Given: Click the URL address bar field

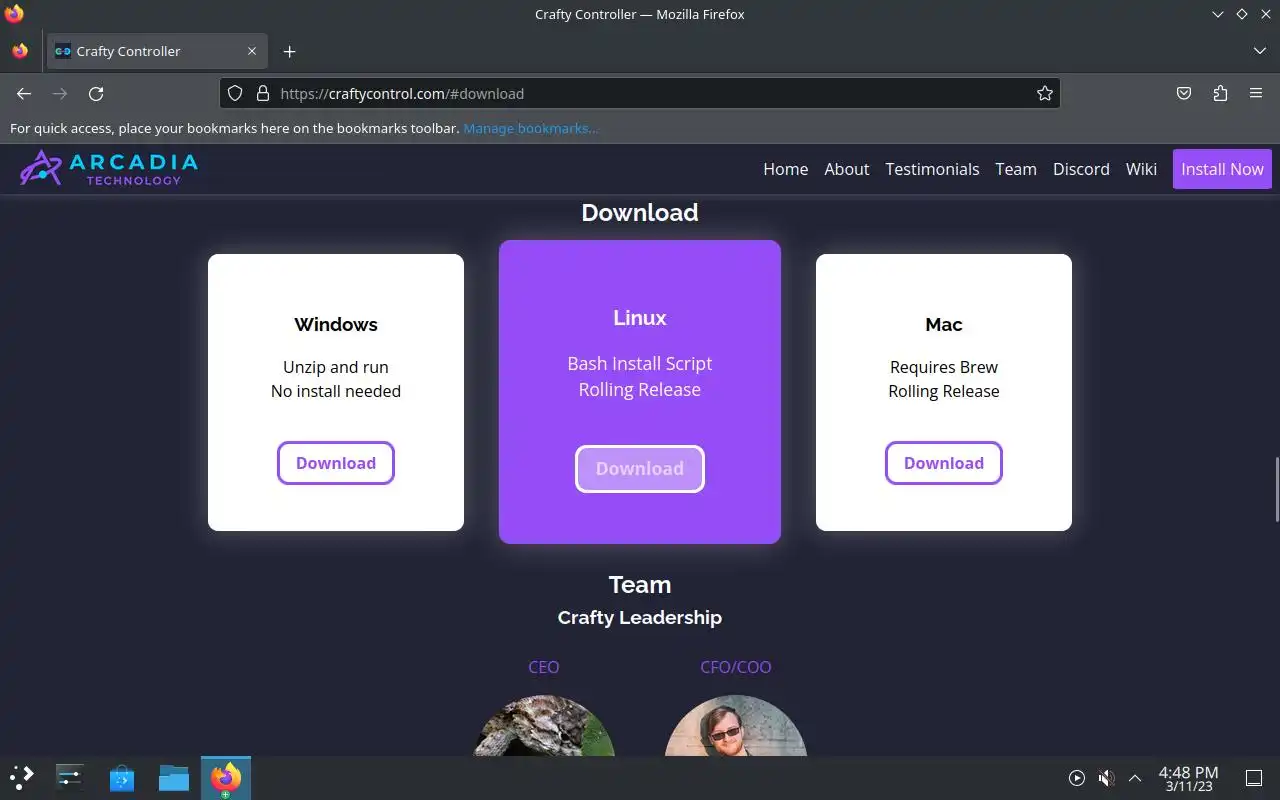Looking at the screenshot, I should tap(640, 93).
